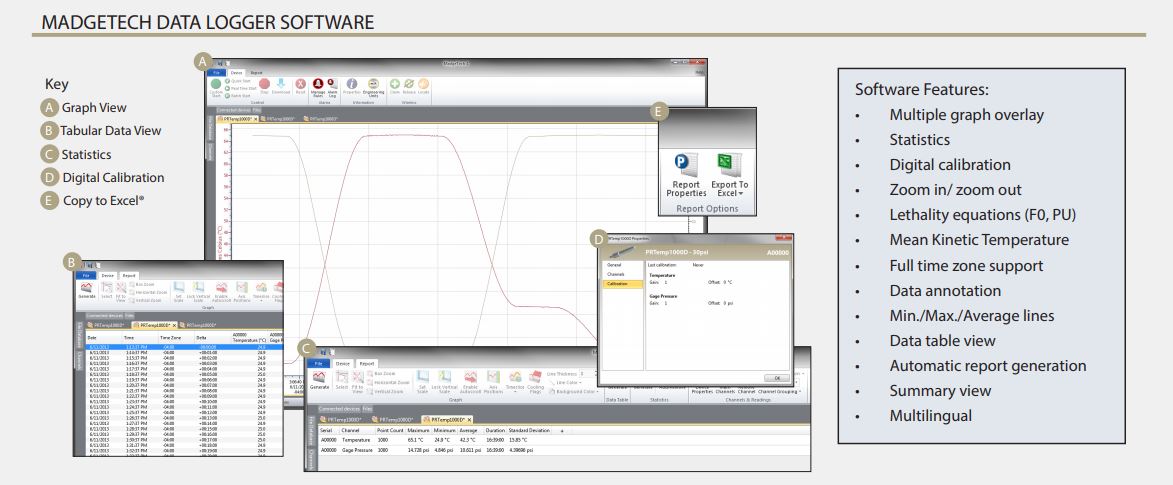Open Export To Excel dropdown
Image resolution: width=1173 pixels, height=485 pixels.
click(x=729, y=176)
